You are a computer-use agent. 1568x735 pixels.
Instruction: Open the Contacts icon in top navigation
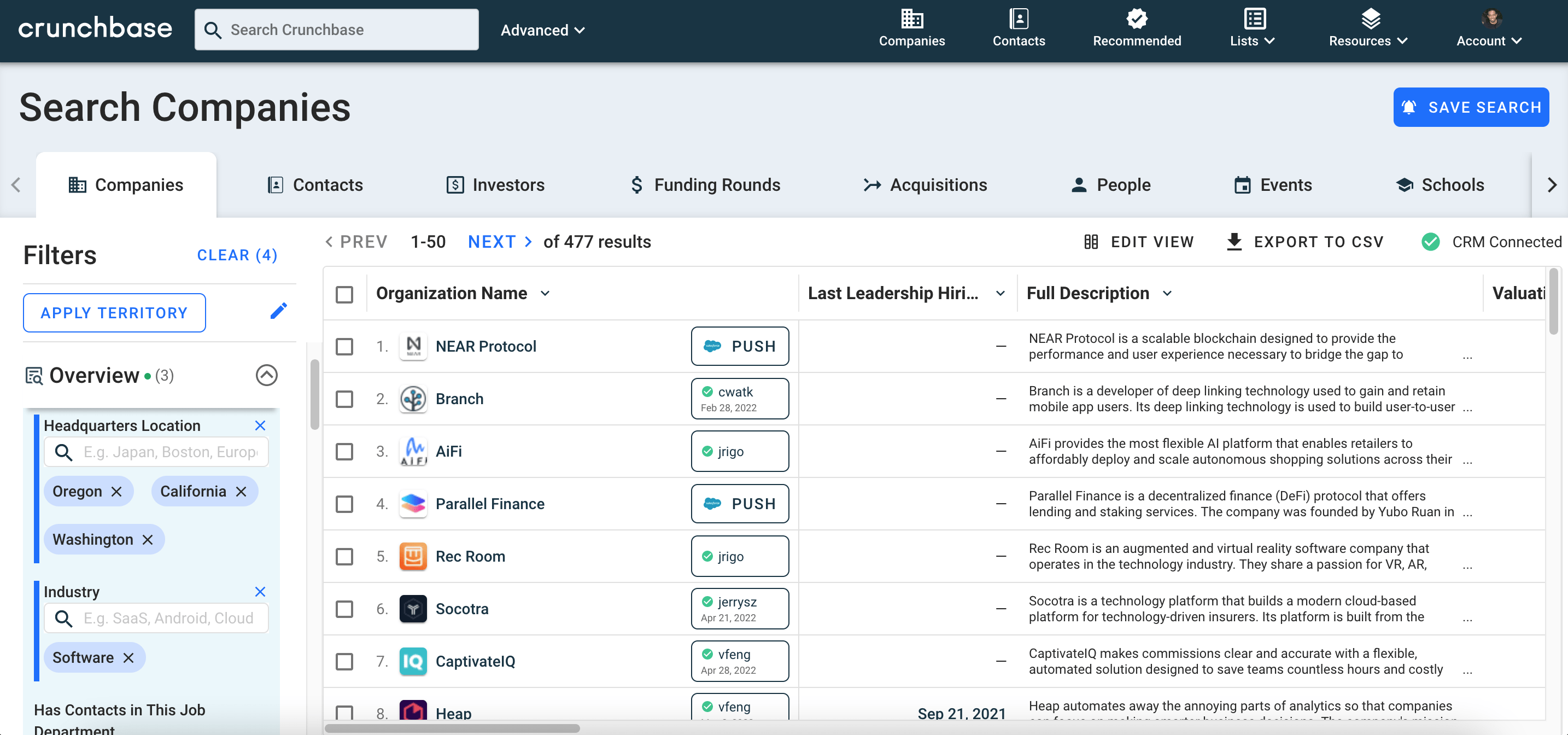coord(1019,20)
